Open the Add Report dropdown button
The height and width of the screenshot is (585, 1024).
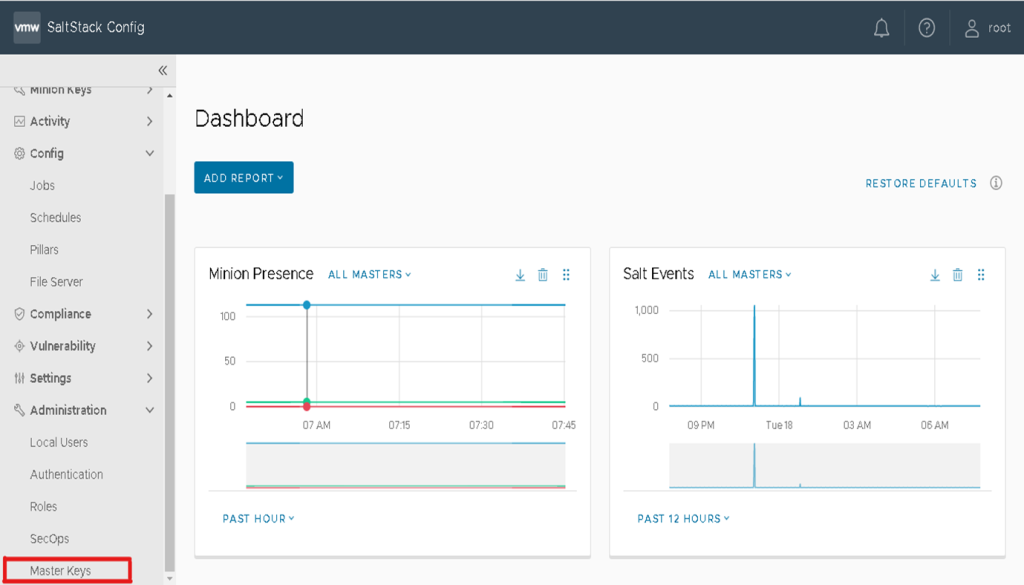243,178
